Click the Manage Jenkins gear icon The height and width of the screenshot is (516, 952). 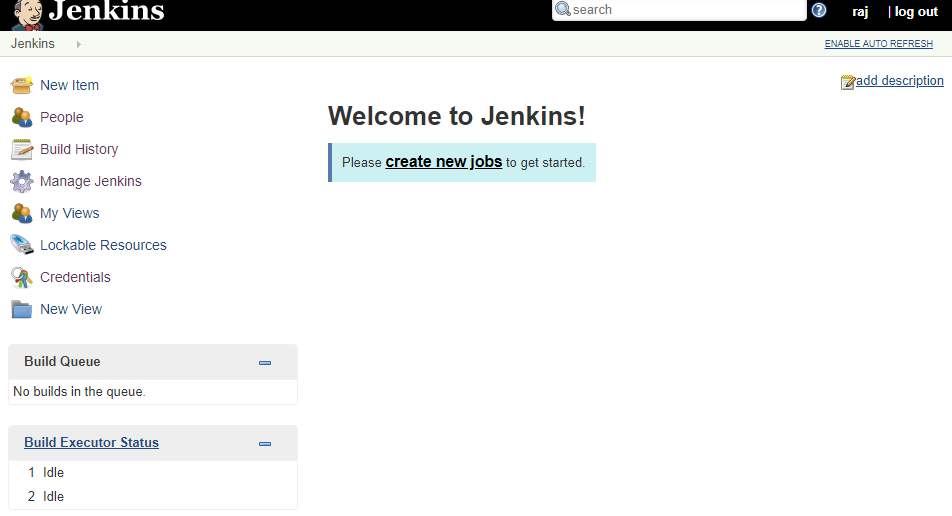pyautogui.click(x=22, y=182)
